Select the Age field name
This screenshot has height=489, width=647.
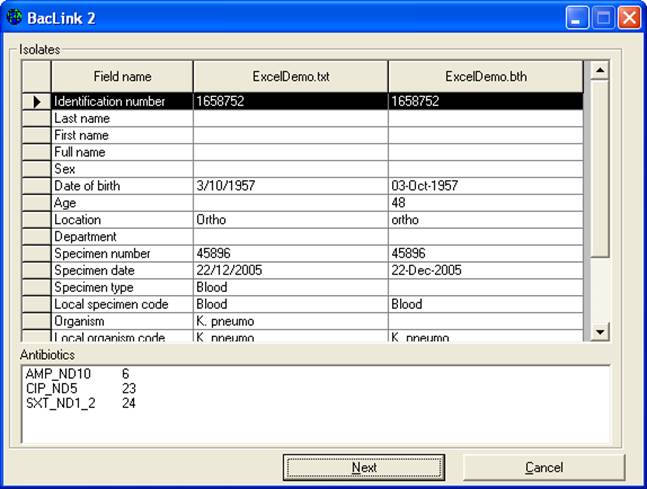(x=122, y=203)
